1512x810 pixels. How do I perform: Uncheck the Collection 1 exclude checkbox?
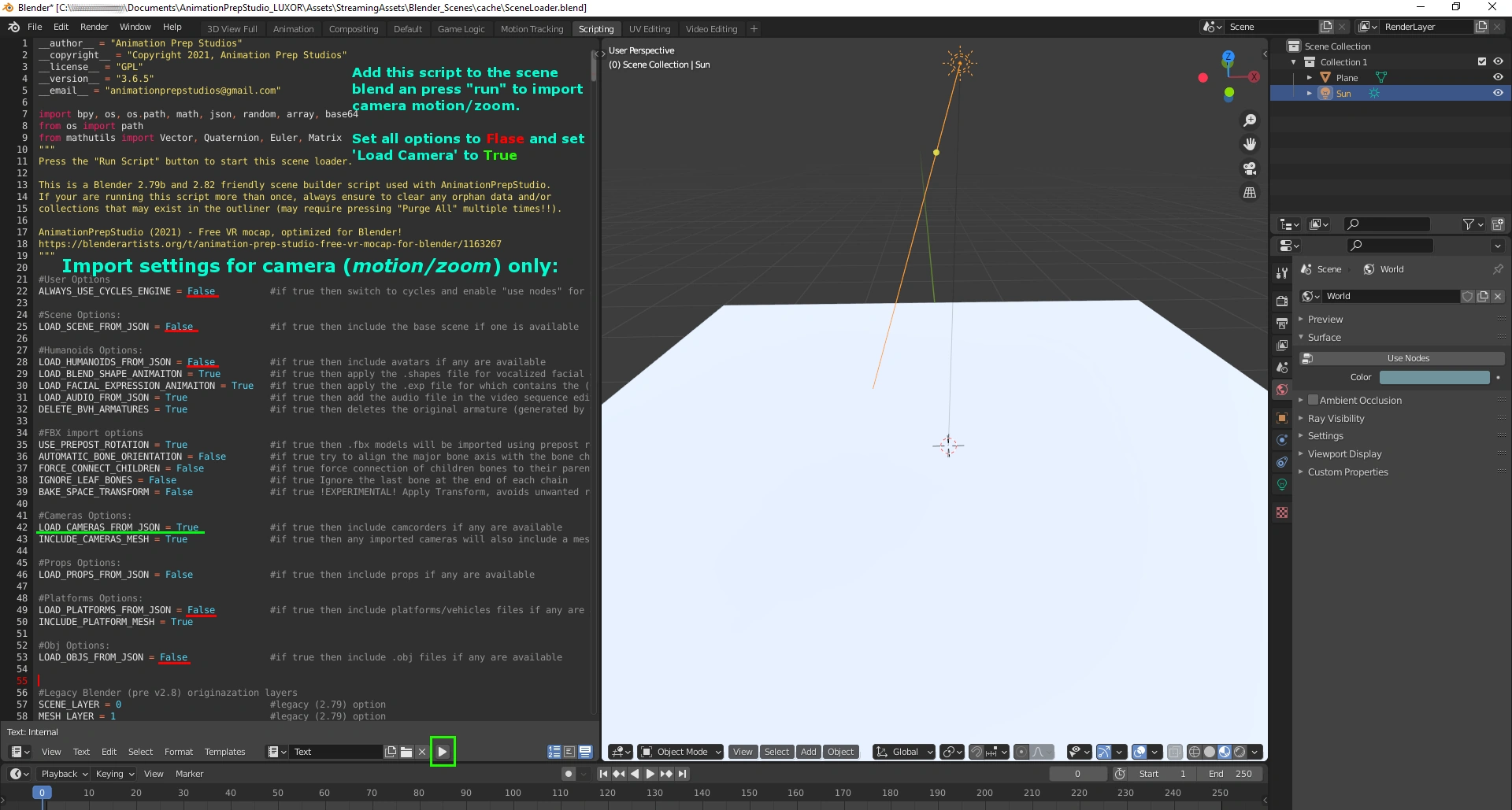1482,61
